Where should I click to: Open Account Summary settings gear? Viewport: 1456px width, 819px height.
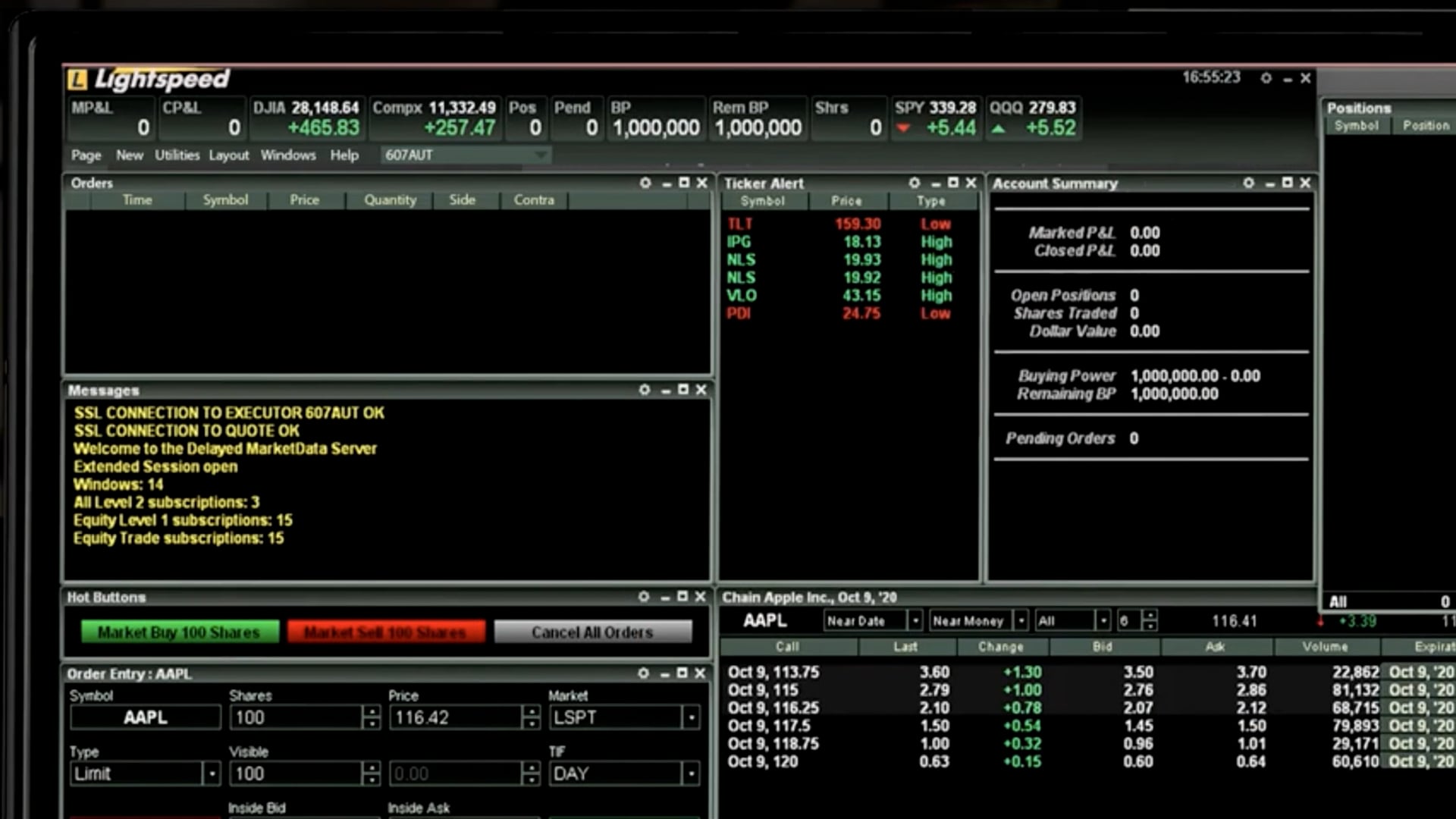1248,183
